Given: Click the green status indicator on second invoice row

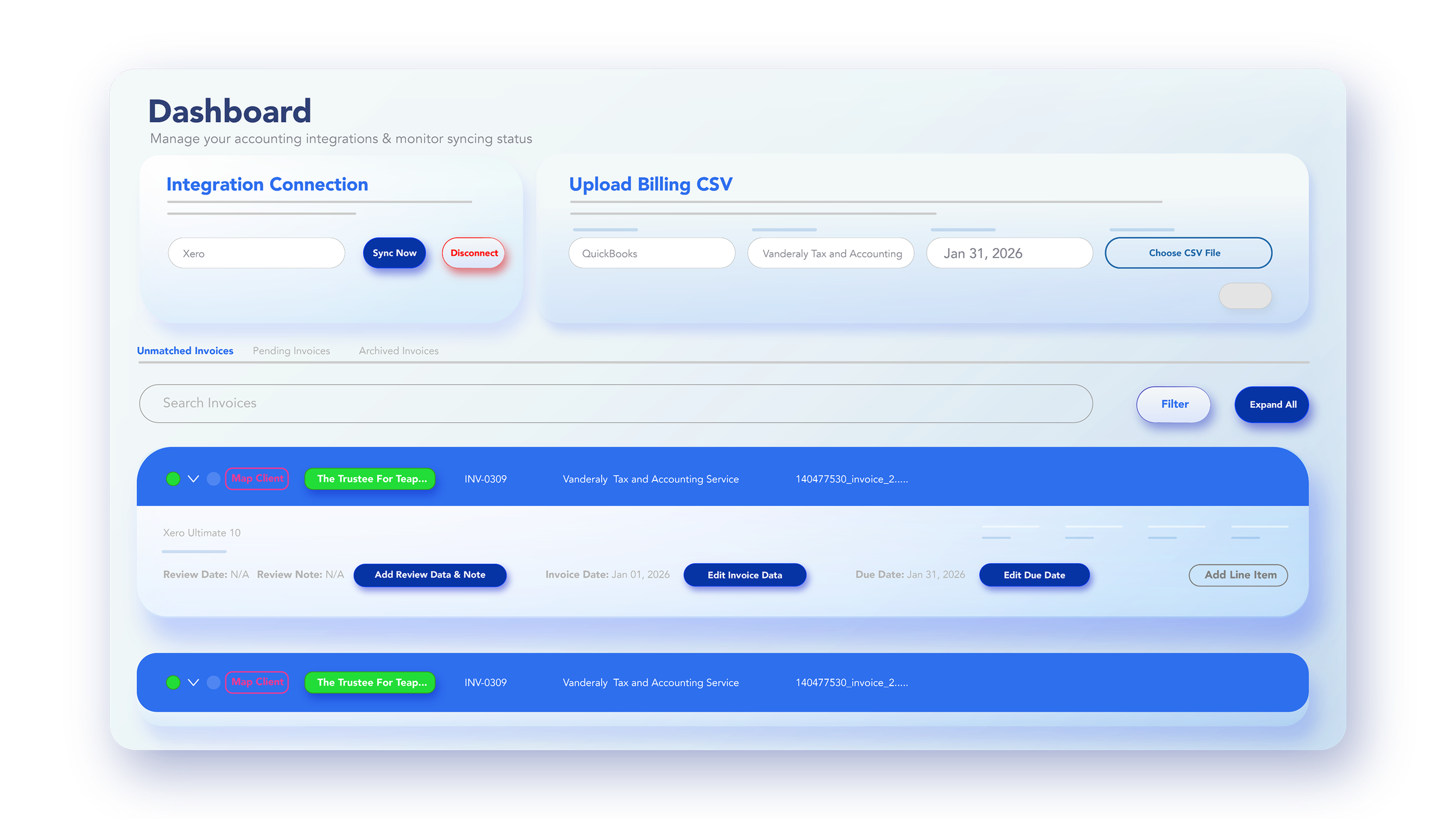Looking at the screenshot, I should (x=173, y=682).
